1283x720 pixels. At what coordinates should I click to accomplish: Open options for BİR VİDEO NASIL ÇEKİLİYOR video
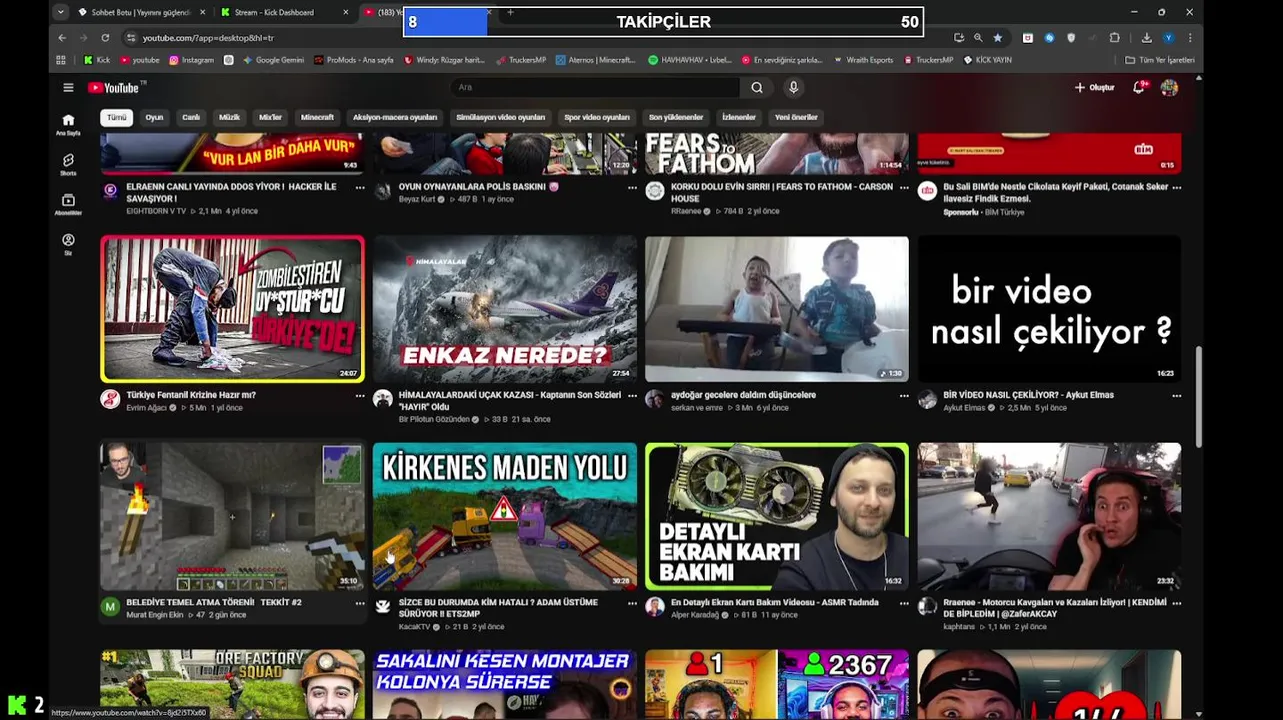click(1176, 396)
